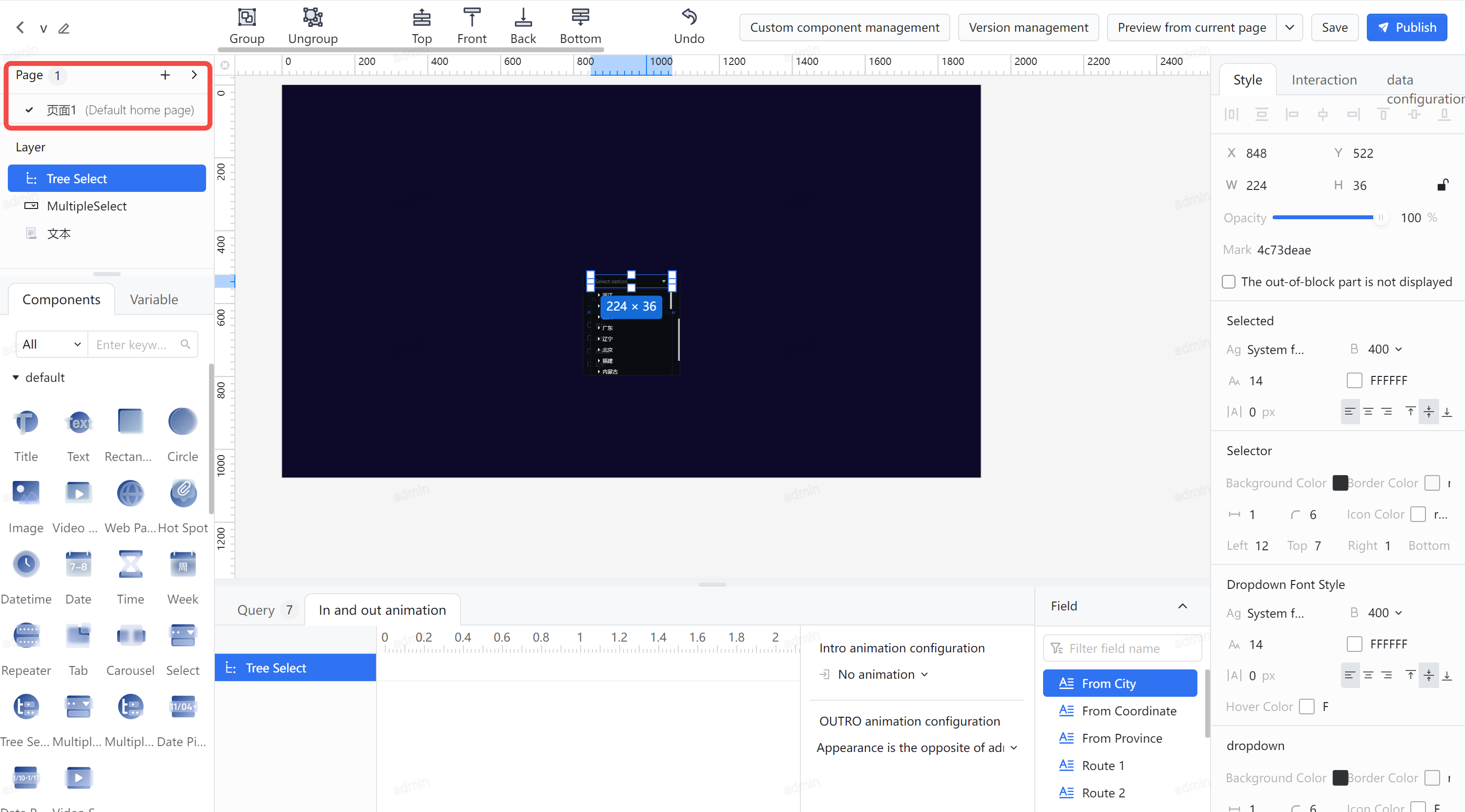The width and height of the screenshot is (1465, 812).
Task: Send layer Back one level
Action: [x=523, y=25]
